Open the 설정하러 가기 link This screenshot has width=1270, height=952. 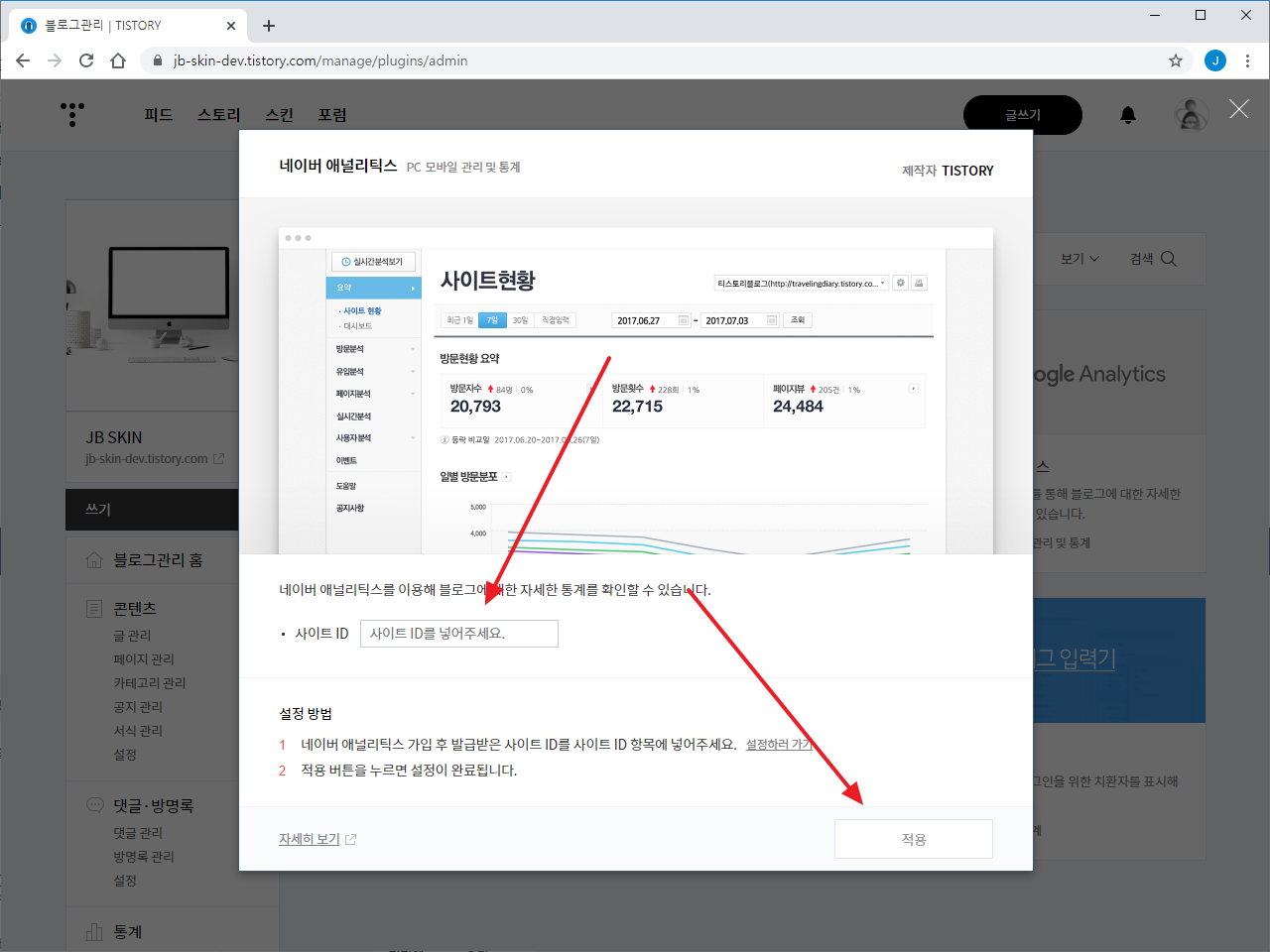[x=779, y=745]
